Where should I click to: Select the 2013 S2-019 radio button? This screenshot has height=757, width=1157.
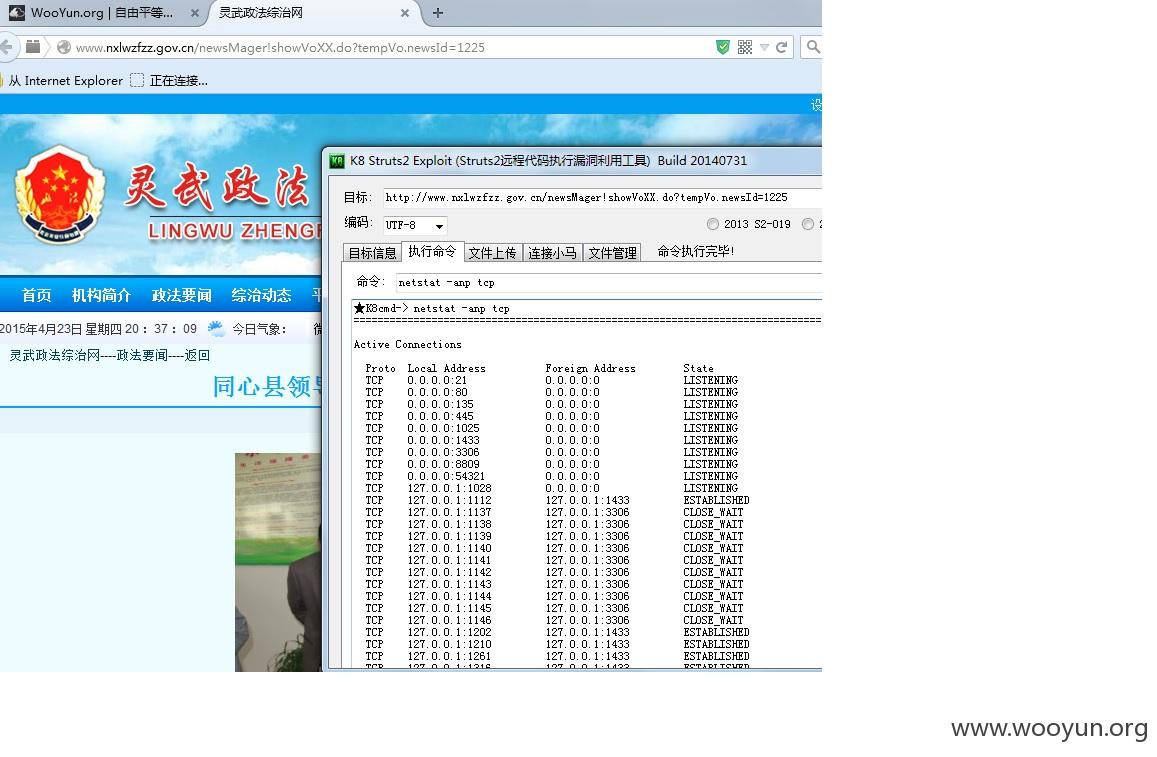713,224
